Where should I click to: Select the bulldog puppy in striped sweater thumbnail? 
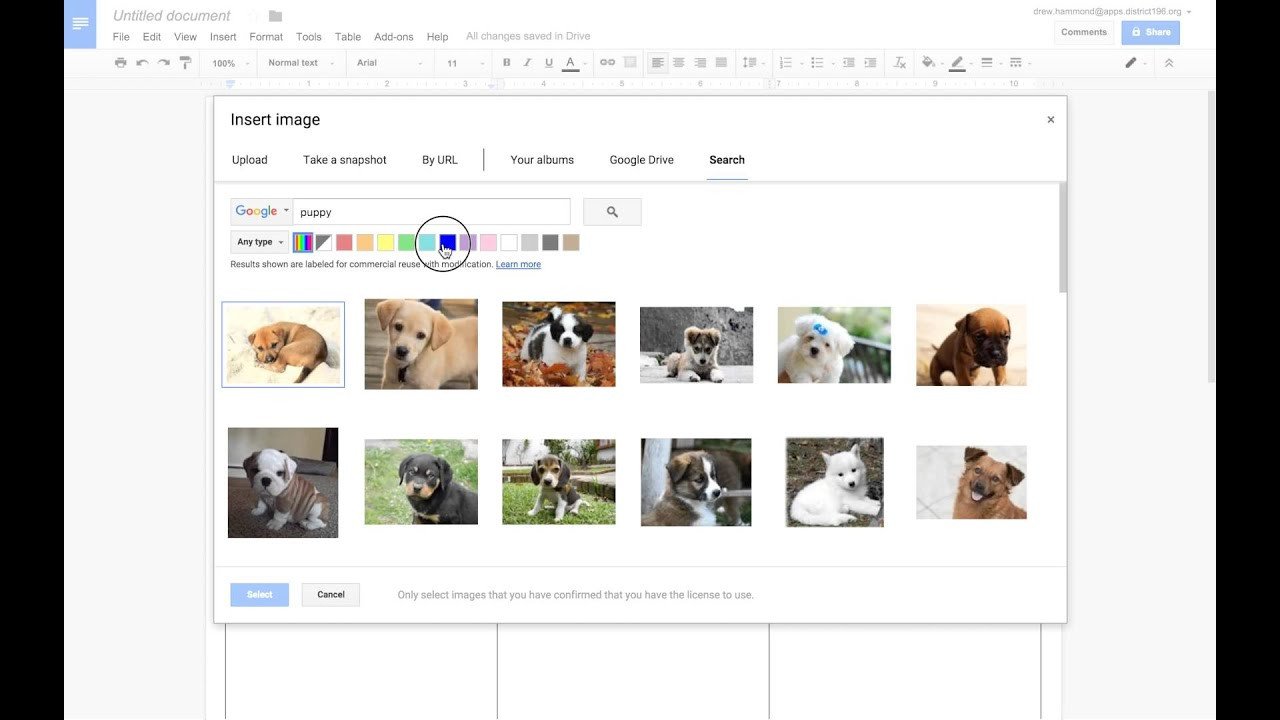coord(283,483)
